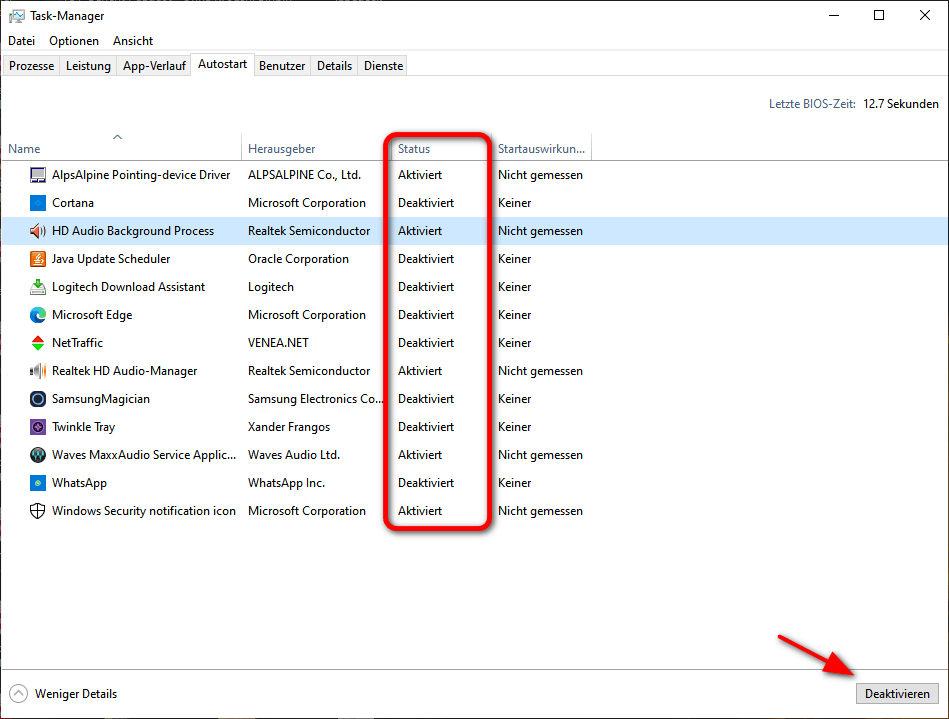
Task: Select the Waves MaxxAudio Service icon
Action: click(38, 454)
